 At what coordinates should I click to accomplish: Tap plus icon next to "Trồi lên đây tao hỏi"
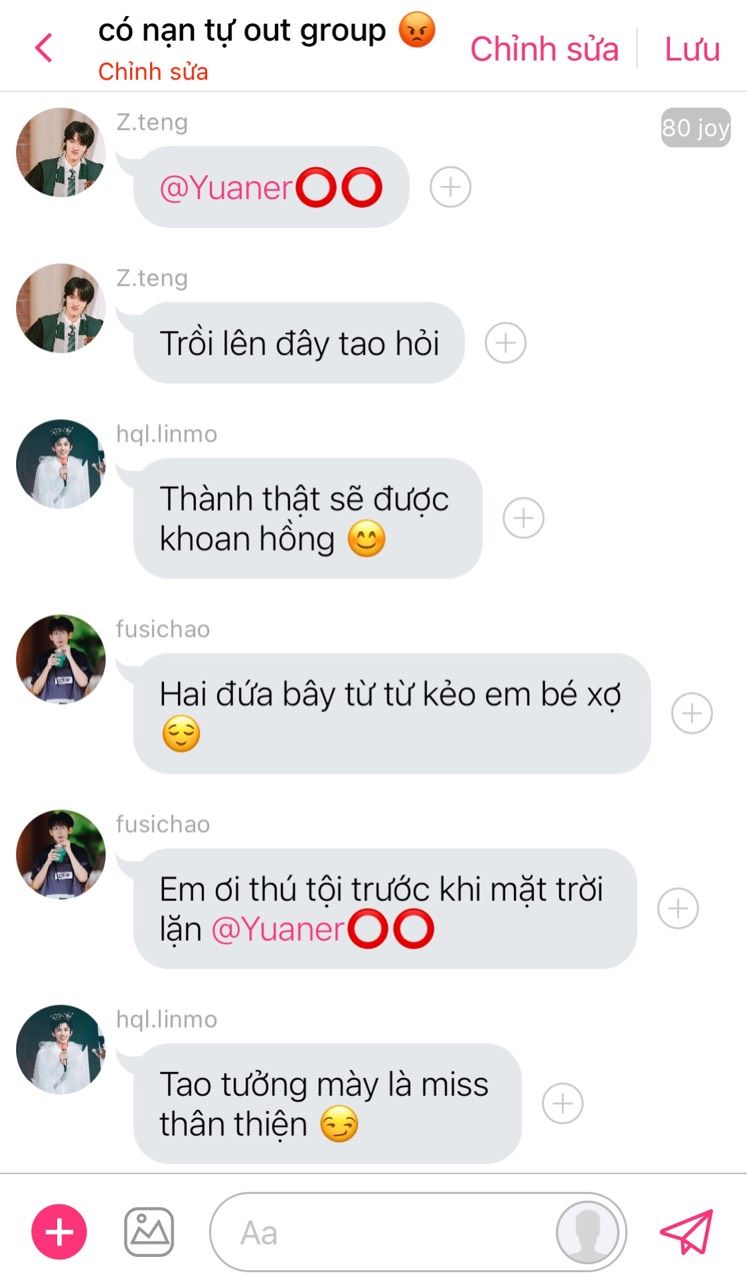tap(506, 343)
